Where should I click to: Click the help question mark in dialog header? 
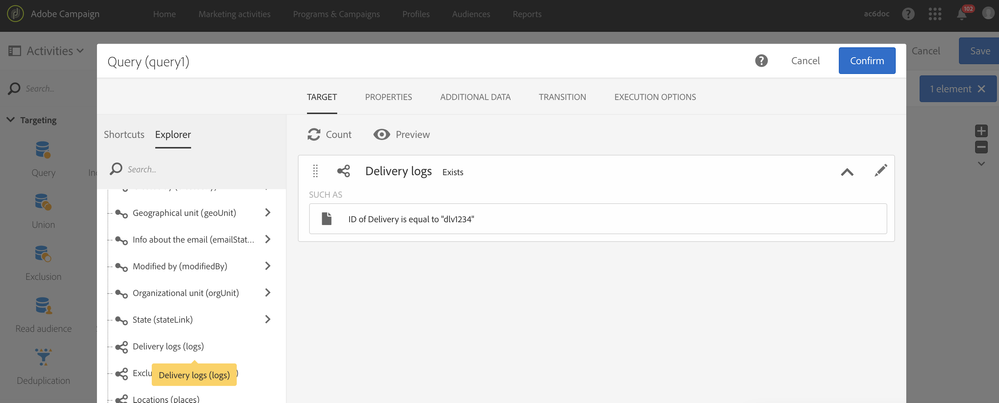[x=761, y=61]
